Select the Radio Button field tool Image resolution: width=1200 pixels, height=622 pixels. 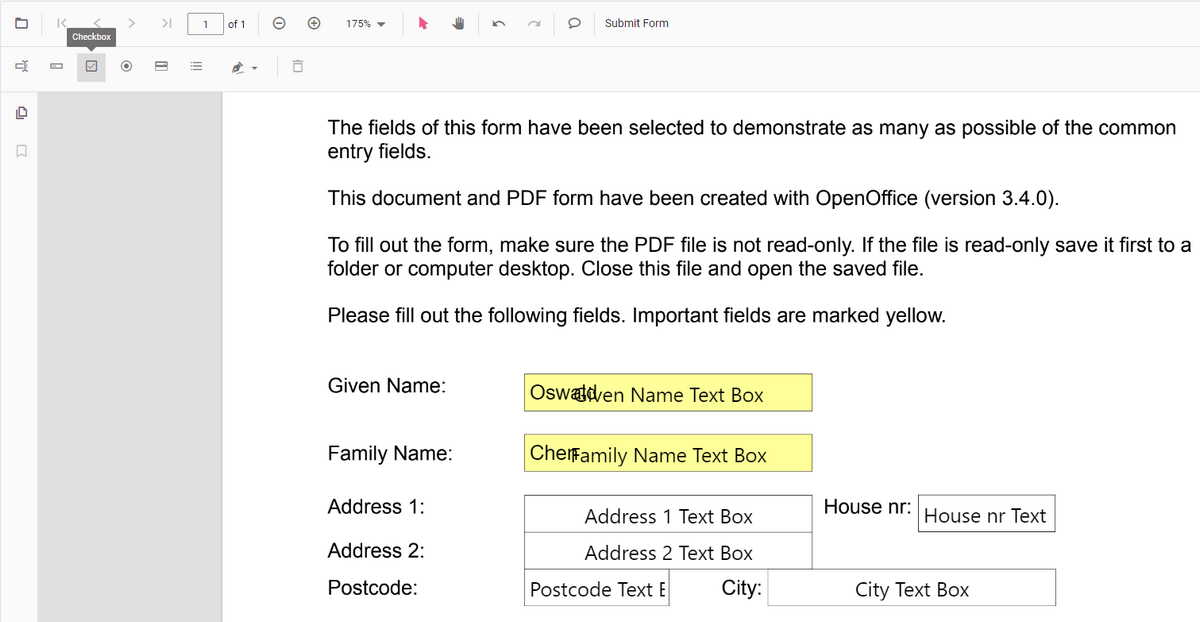(x=126, y=66)
